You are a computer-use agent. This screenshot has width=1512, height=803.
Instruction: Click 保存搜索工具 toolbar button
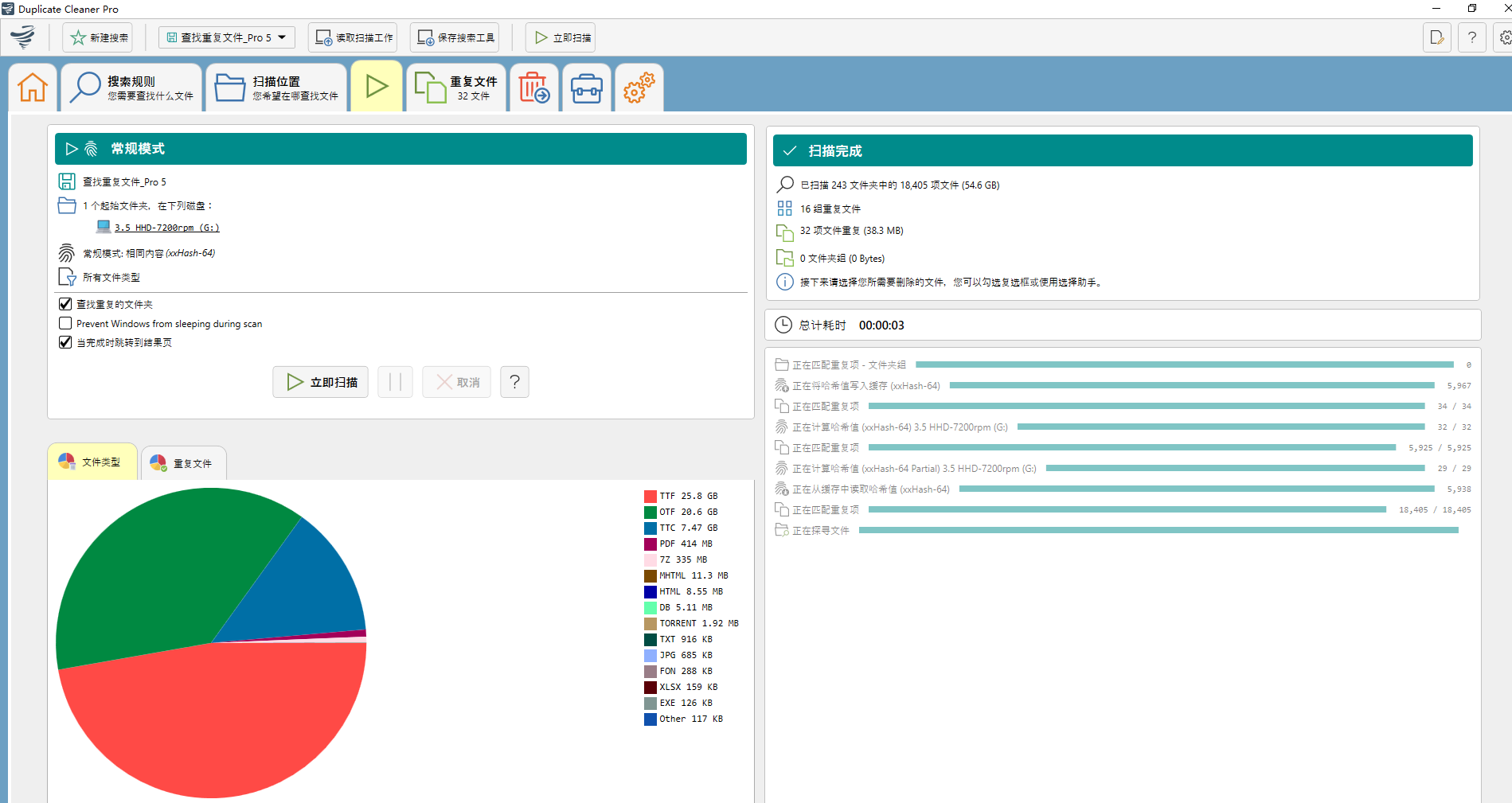[455, 37]
